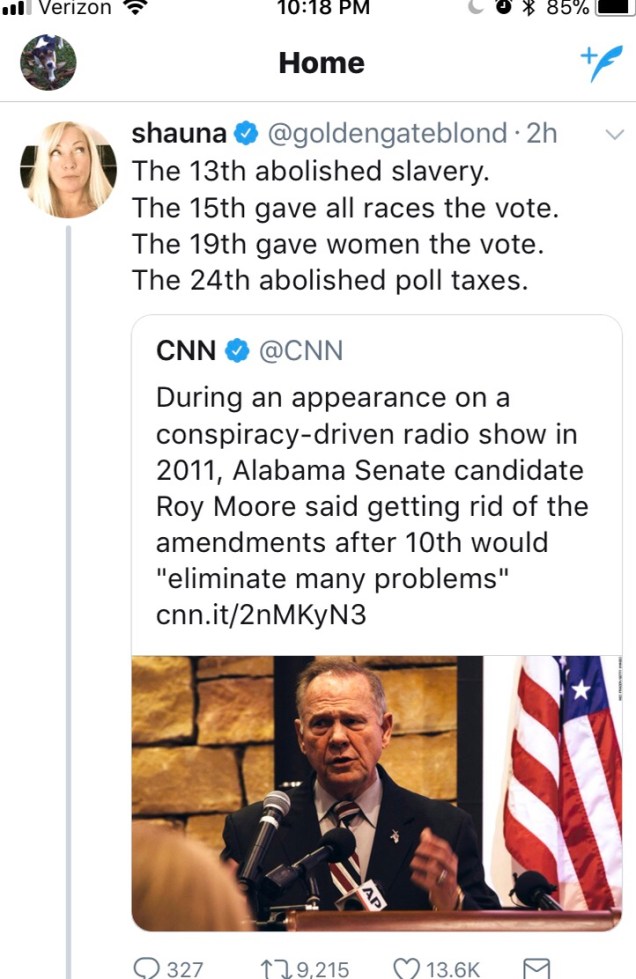Image resolution: width=636 pixels, height=979 pixels.
Task: Like the tweet with heart icon
Action: 406,966
